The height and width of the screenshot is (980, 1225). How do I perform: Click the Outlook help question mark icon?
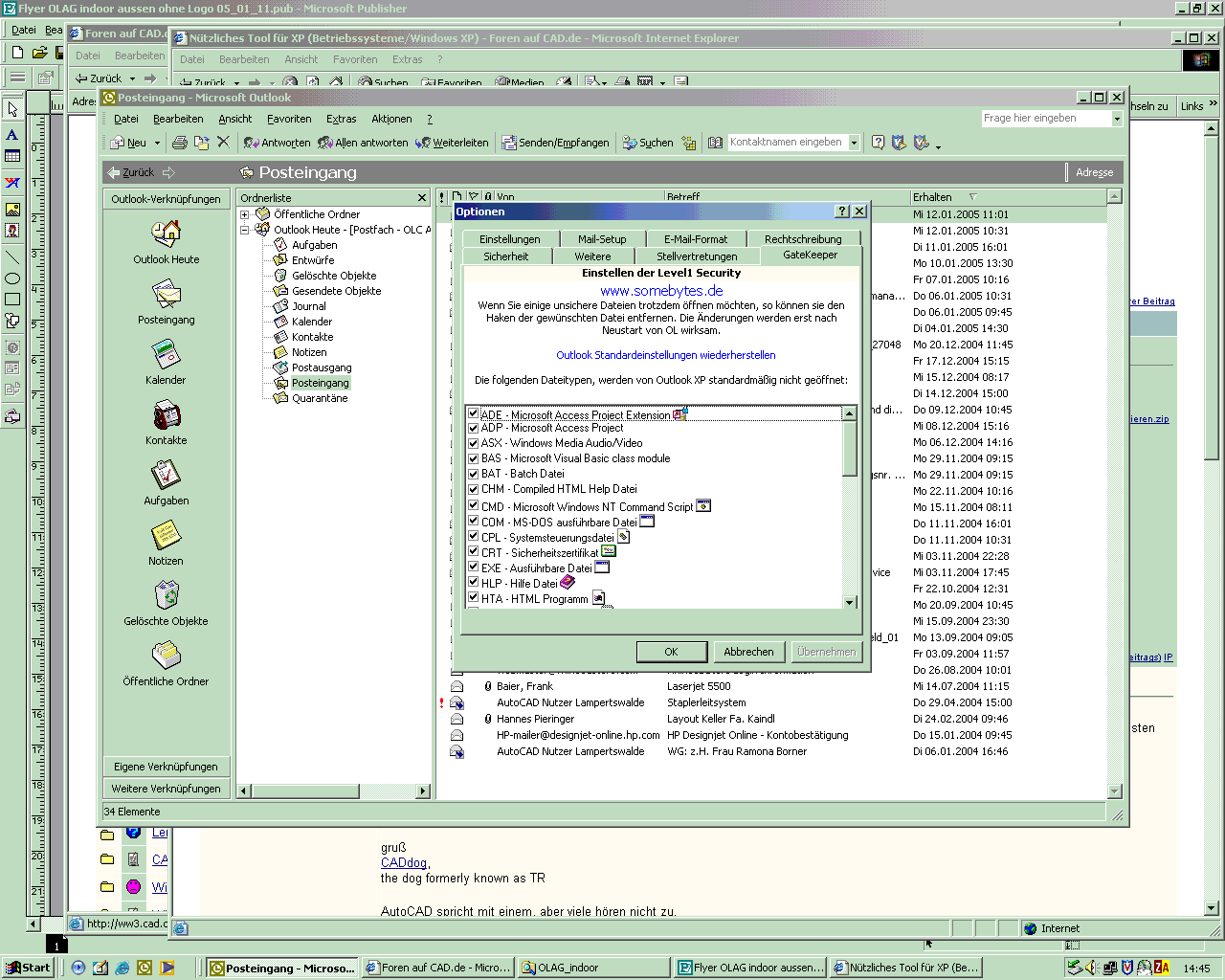point(878,143)
